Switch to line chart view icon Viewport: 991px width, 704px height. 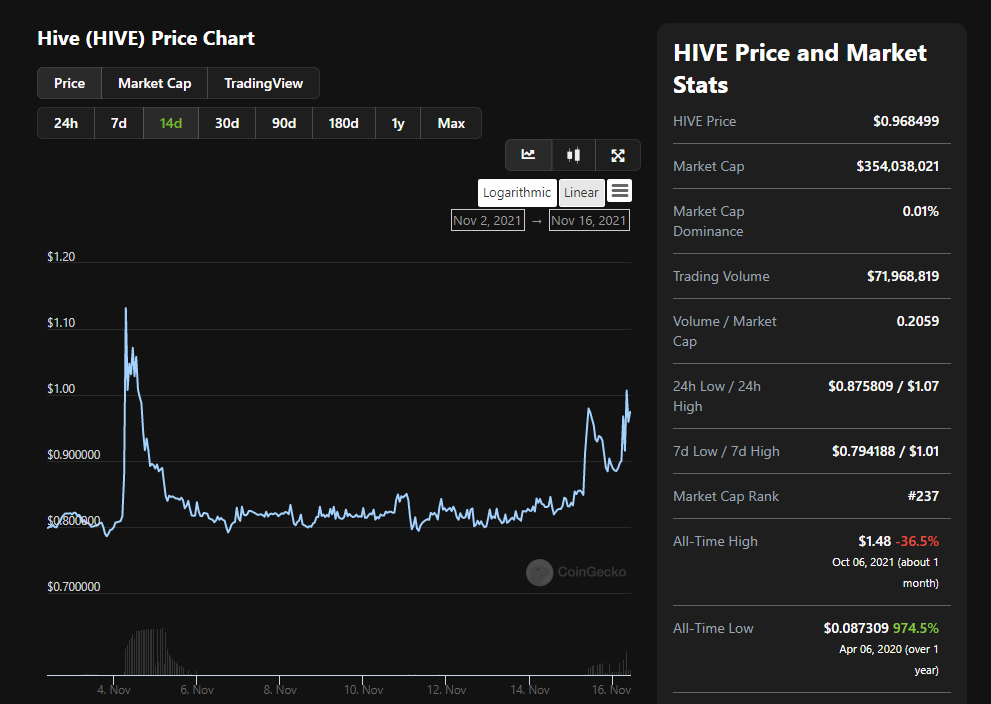tap(528, 155)
